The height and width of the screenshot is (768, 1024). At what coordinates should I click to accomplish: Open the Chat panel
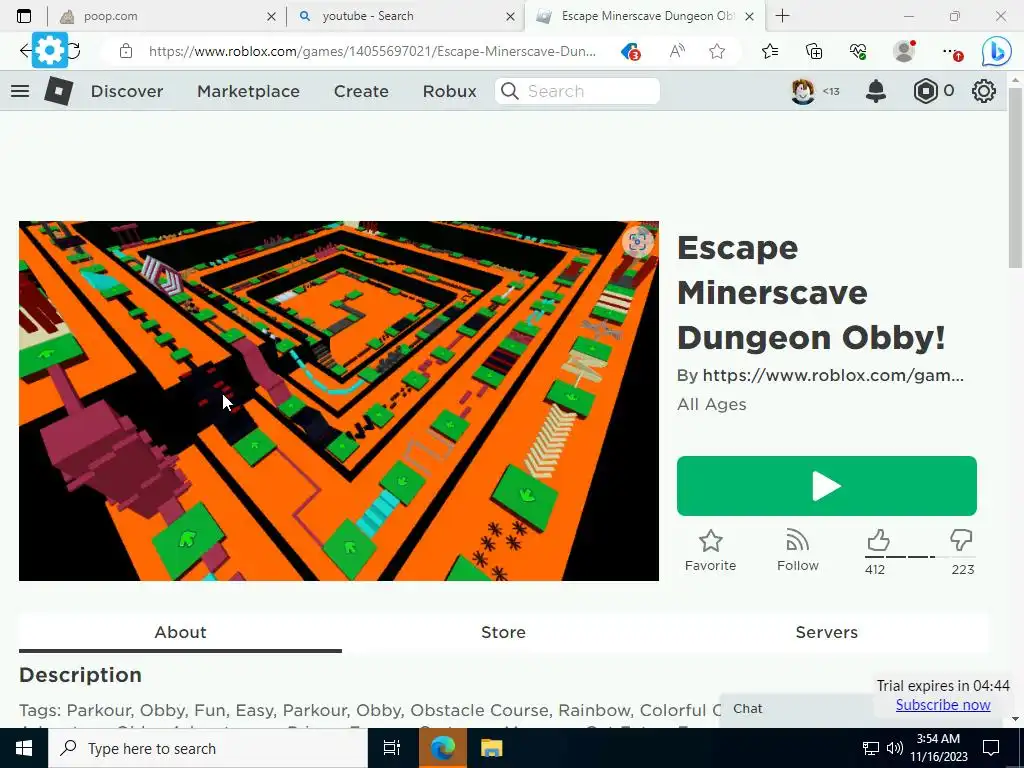747,709
